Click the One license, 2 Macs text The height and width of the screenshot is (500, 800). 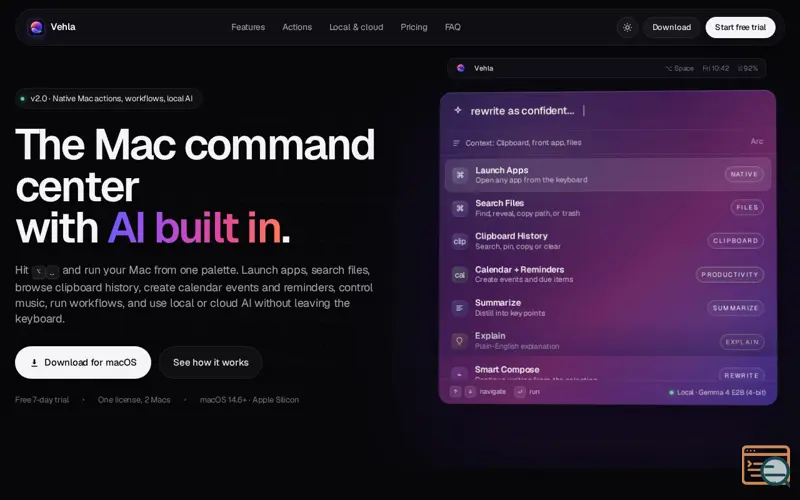pyautogui.click(x=134, y=400)
